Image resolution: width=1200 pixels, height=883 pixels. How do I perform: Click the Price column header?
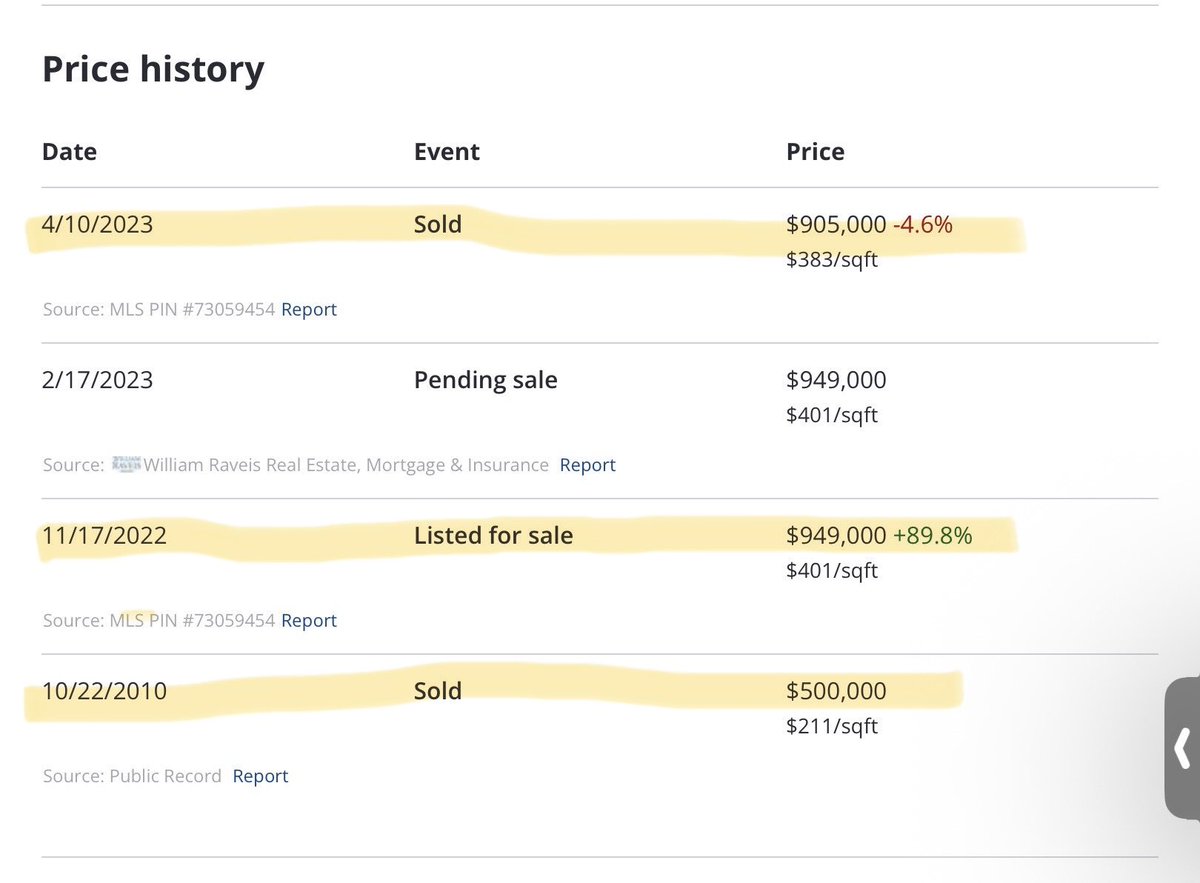coord(815,152)
